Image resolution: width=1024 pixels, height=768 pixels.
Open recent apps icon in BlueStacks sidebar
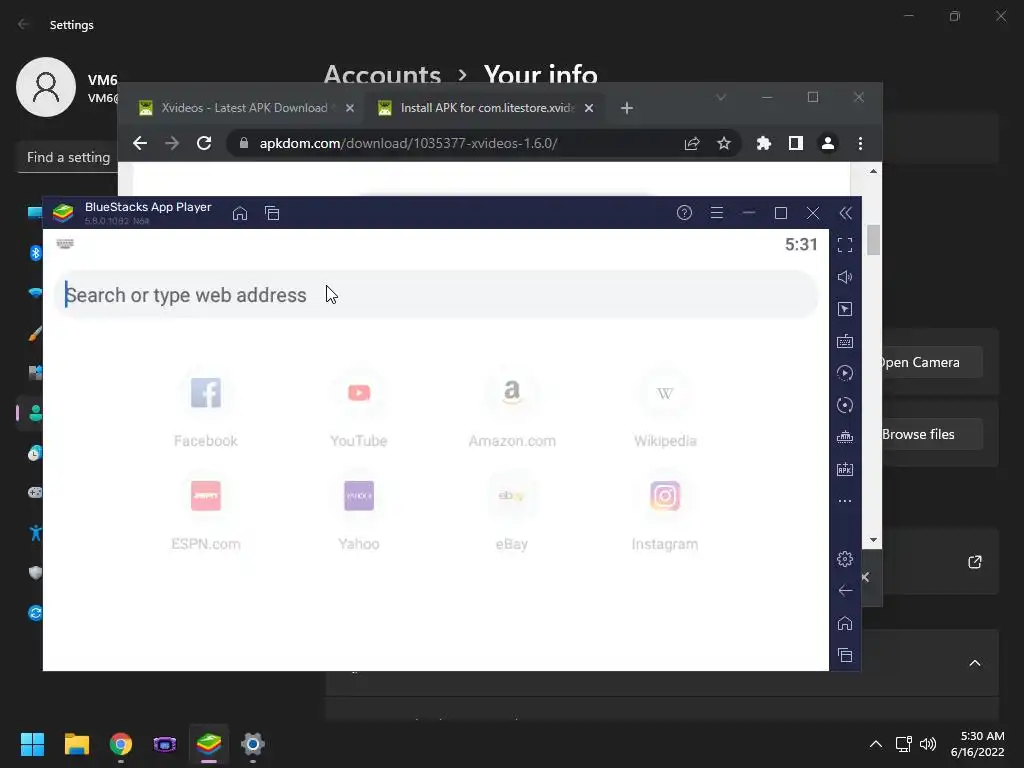click(x=845, y=655)
